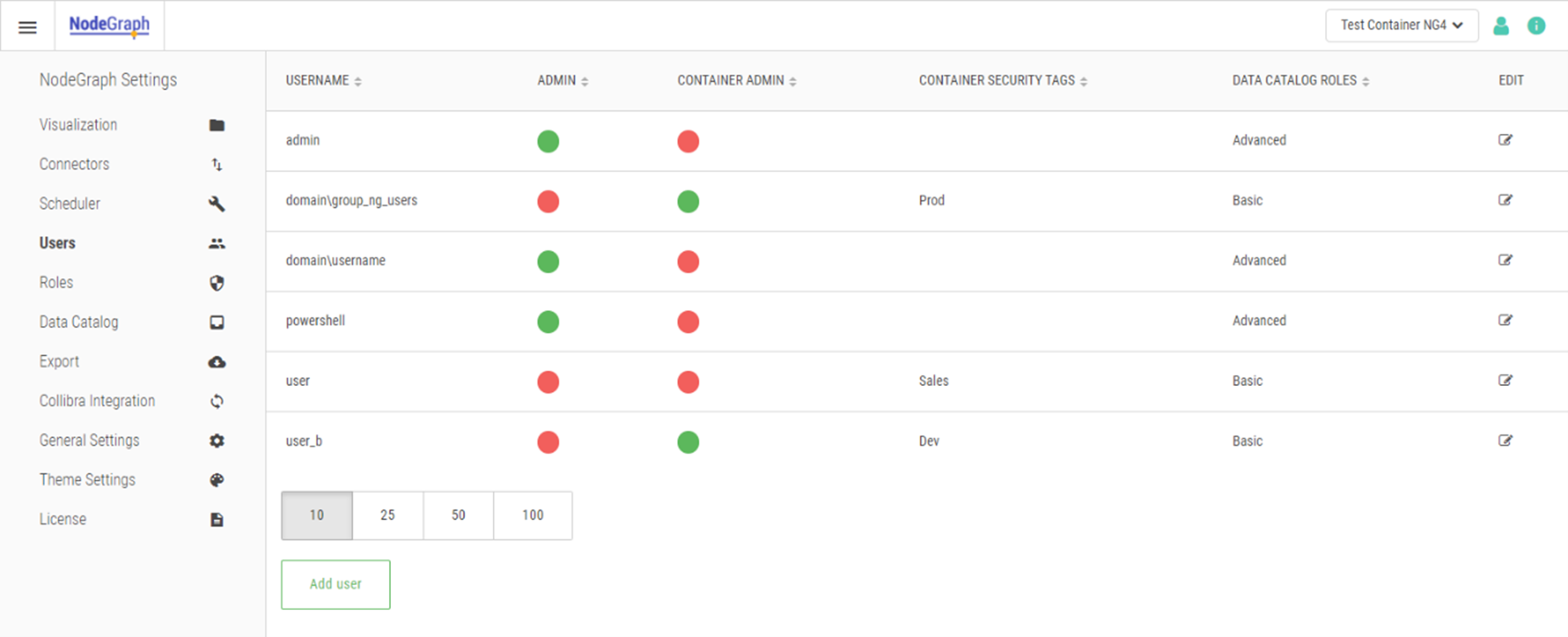Edit the powershell user

(1506, 320)
